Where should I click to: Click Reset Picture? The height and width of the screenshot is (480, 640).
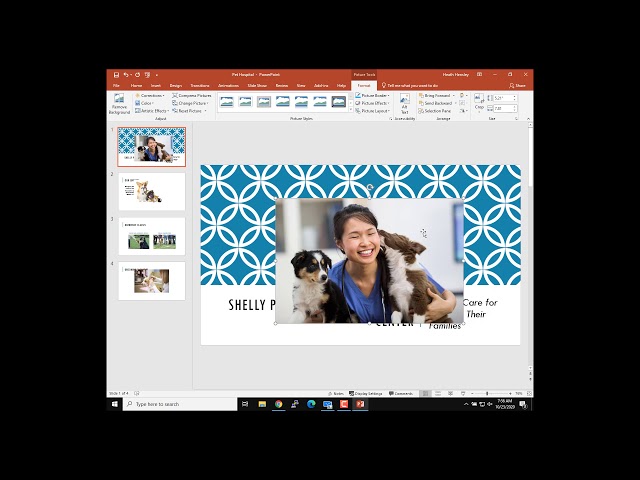pos(189,111)
